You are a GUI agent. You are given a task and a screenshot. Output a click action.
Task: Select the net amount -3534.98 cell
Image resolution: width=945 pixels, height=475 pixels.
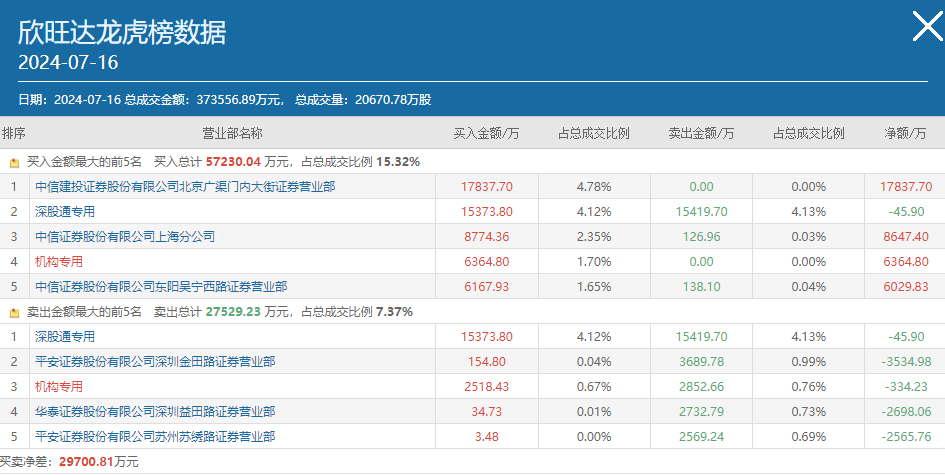[x=906, y=362]
